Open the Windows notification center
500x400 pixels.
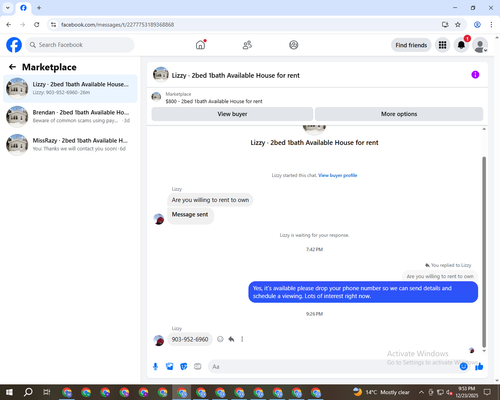[487, 392]
